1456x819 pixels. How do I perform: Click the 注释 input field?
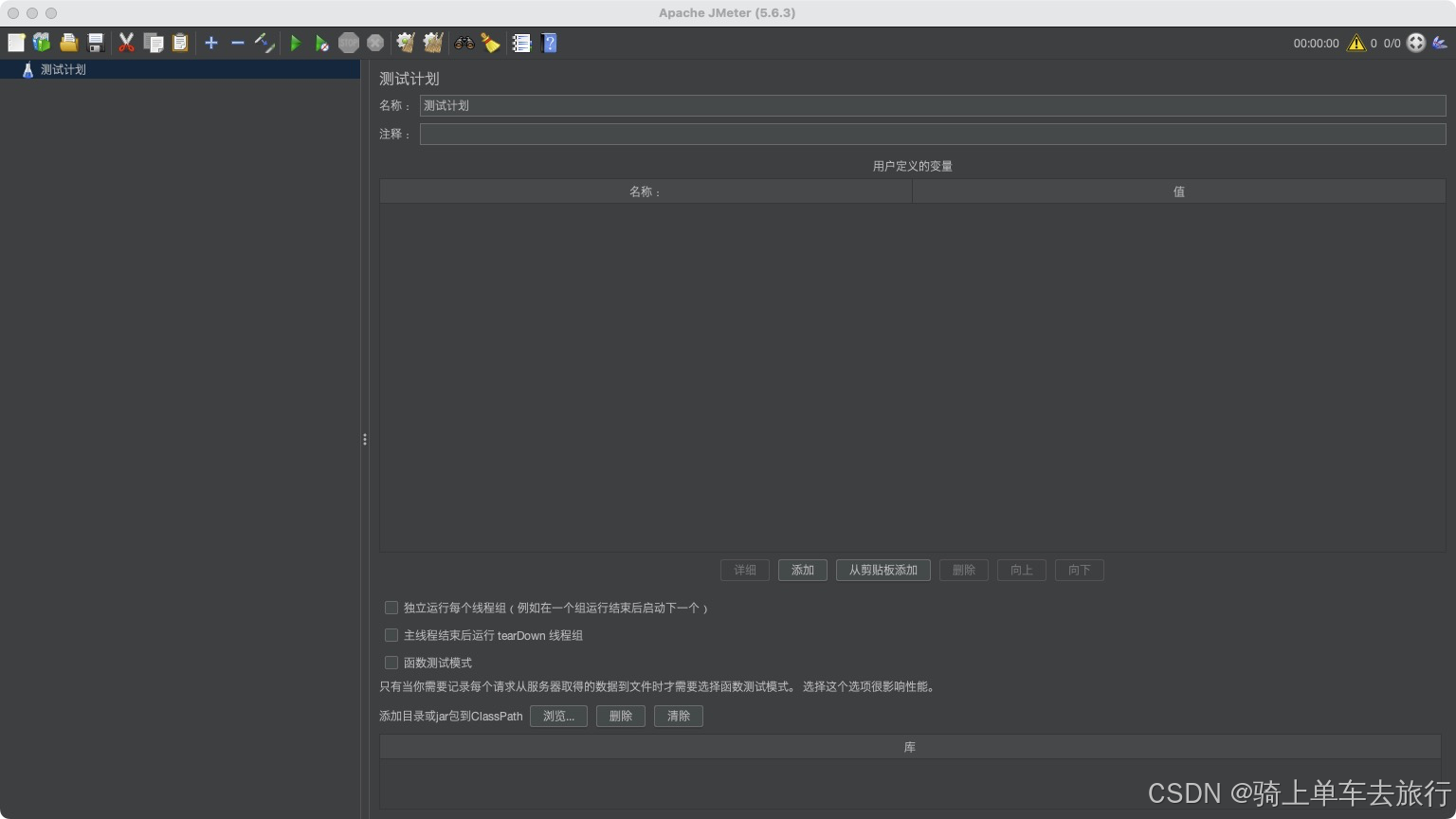coord(933,134)
